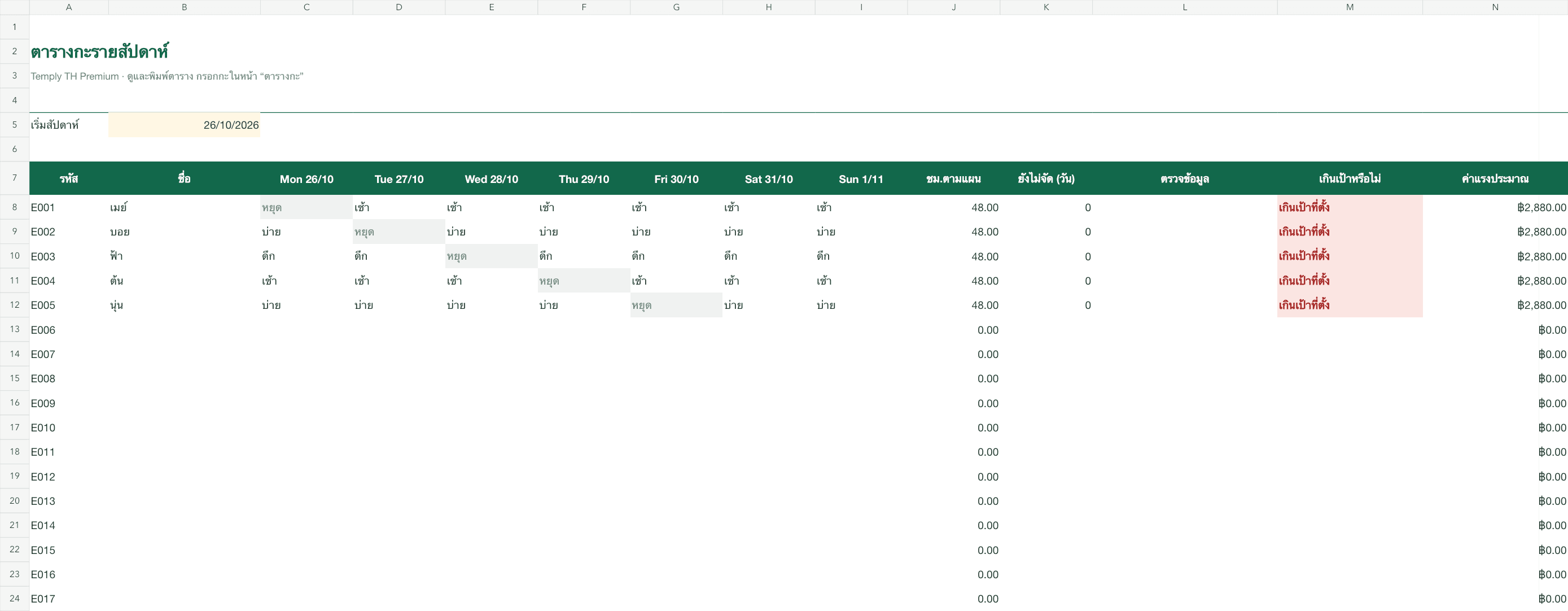1568x611 pixels.
Task: Select the หยุด cell in E001's Monday
Action: 306,207
